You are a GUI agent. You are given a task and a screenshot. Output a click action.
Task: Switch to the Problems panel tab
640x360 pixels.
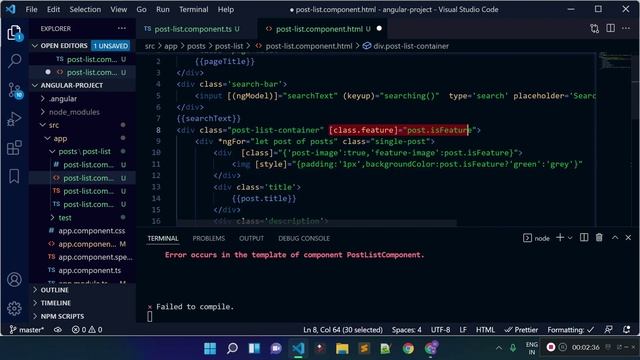(209, 238)
